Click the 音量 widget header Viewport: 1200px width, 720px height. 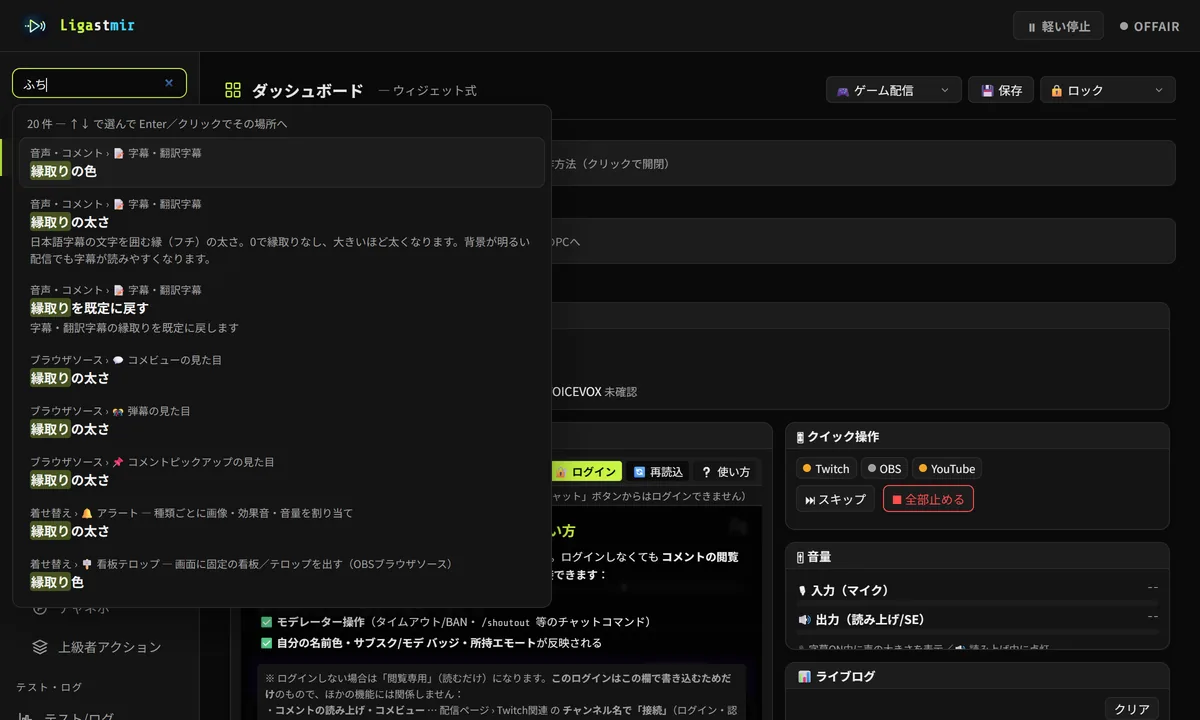(977, 556)
